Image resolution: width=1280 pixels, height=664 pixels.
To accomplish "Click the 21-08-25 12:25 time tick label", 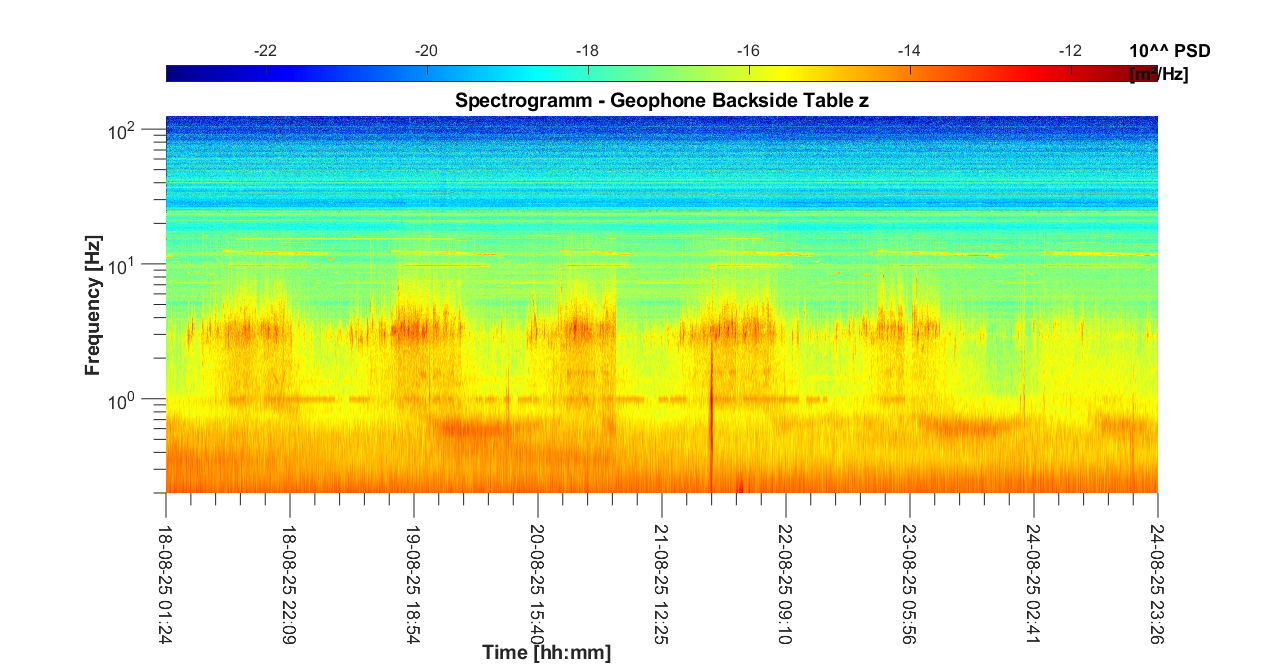I will click(x=662, y=571).
